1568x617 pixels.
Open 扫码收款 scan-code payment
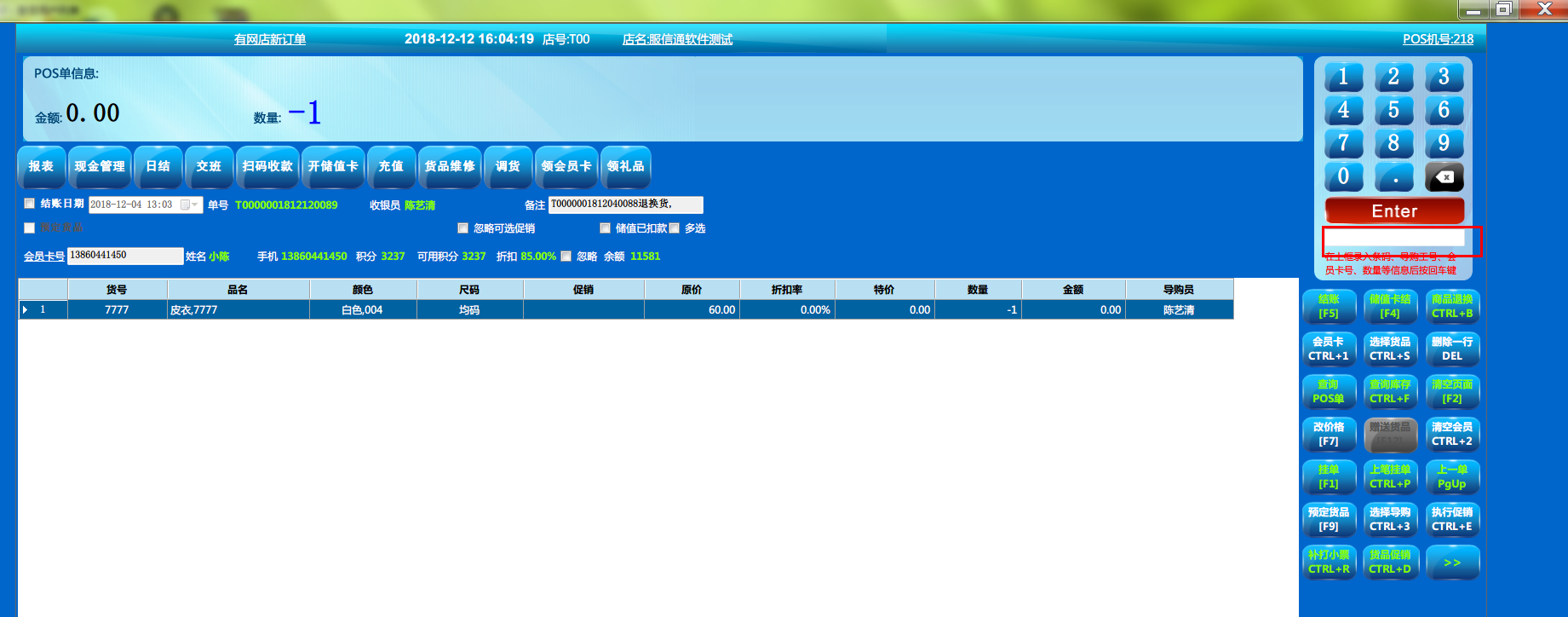coord(267,166)
